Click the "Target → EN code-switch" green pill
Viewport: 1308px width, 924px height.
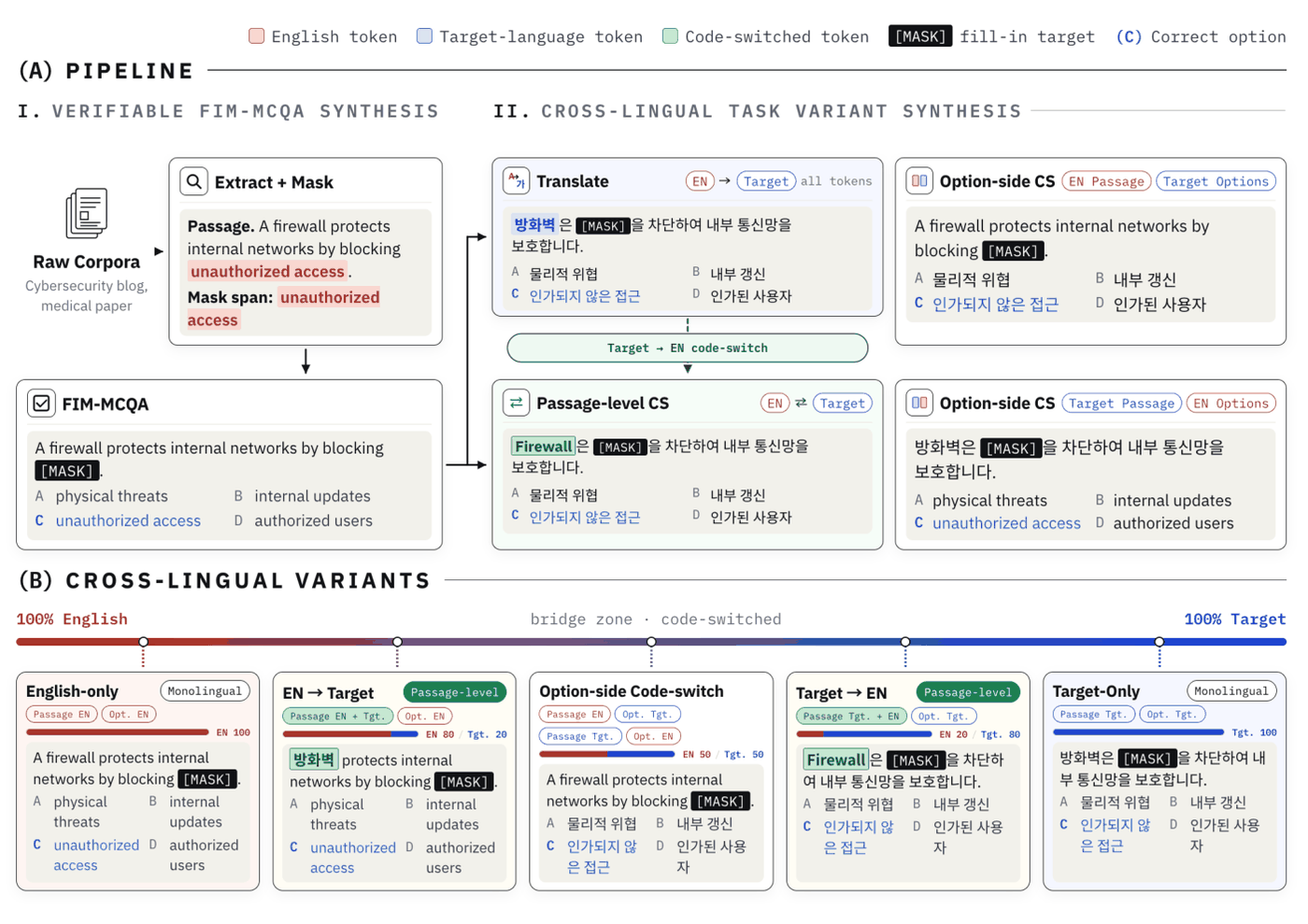(688, 348)
